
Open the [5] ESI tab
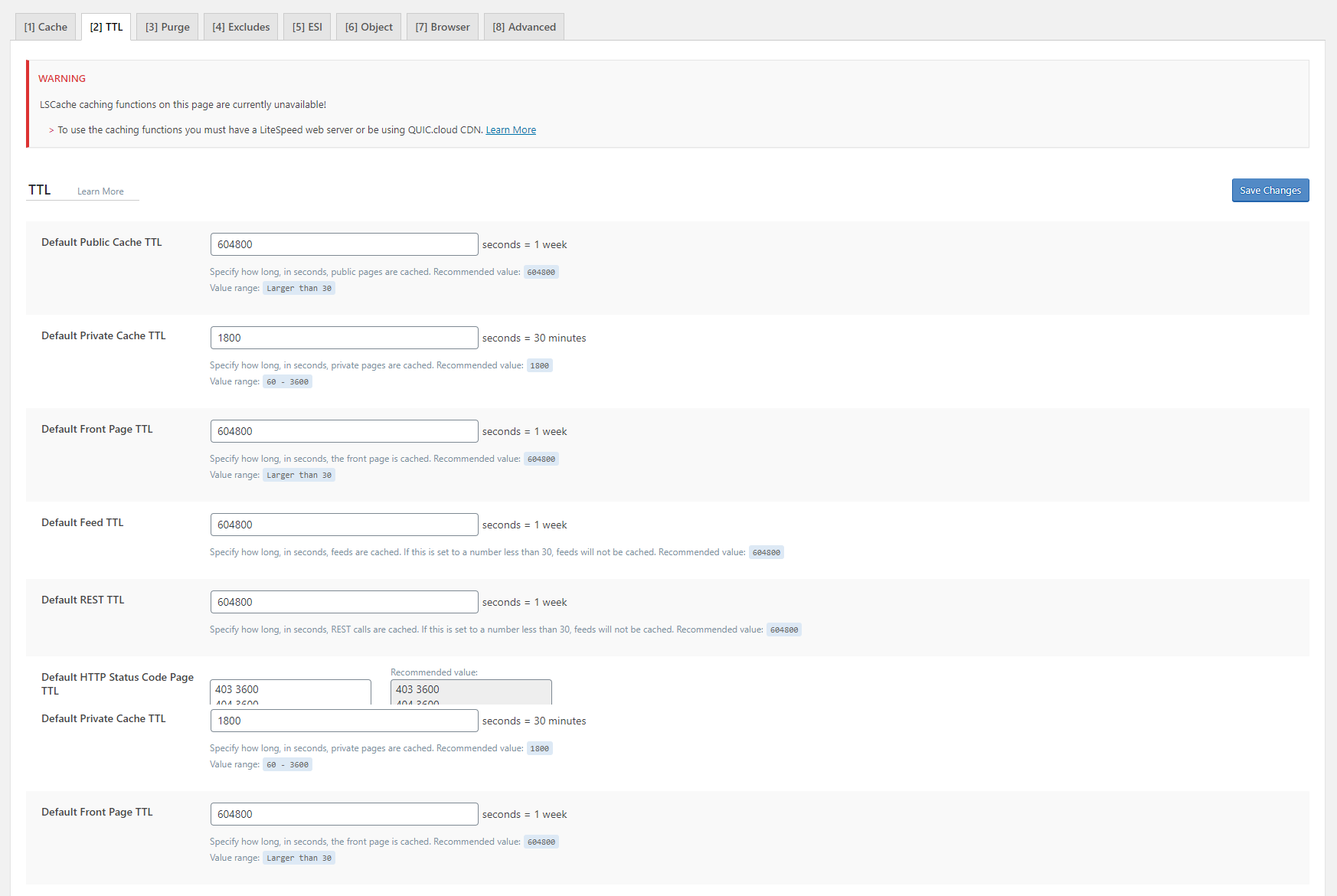click(307, 27)
